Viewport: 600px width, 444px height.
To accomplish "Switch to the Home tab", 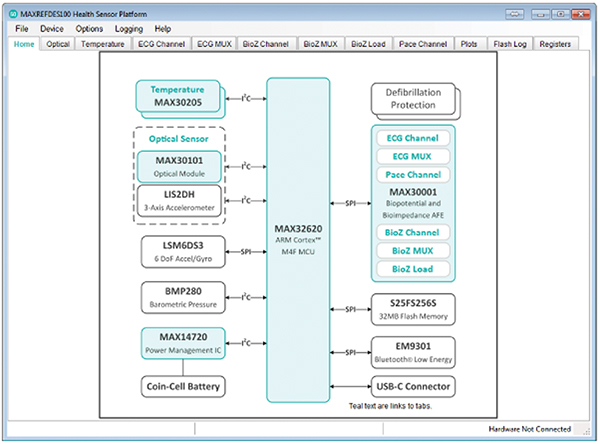I will click(x=24, y=44).
